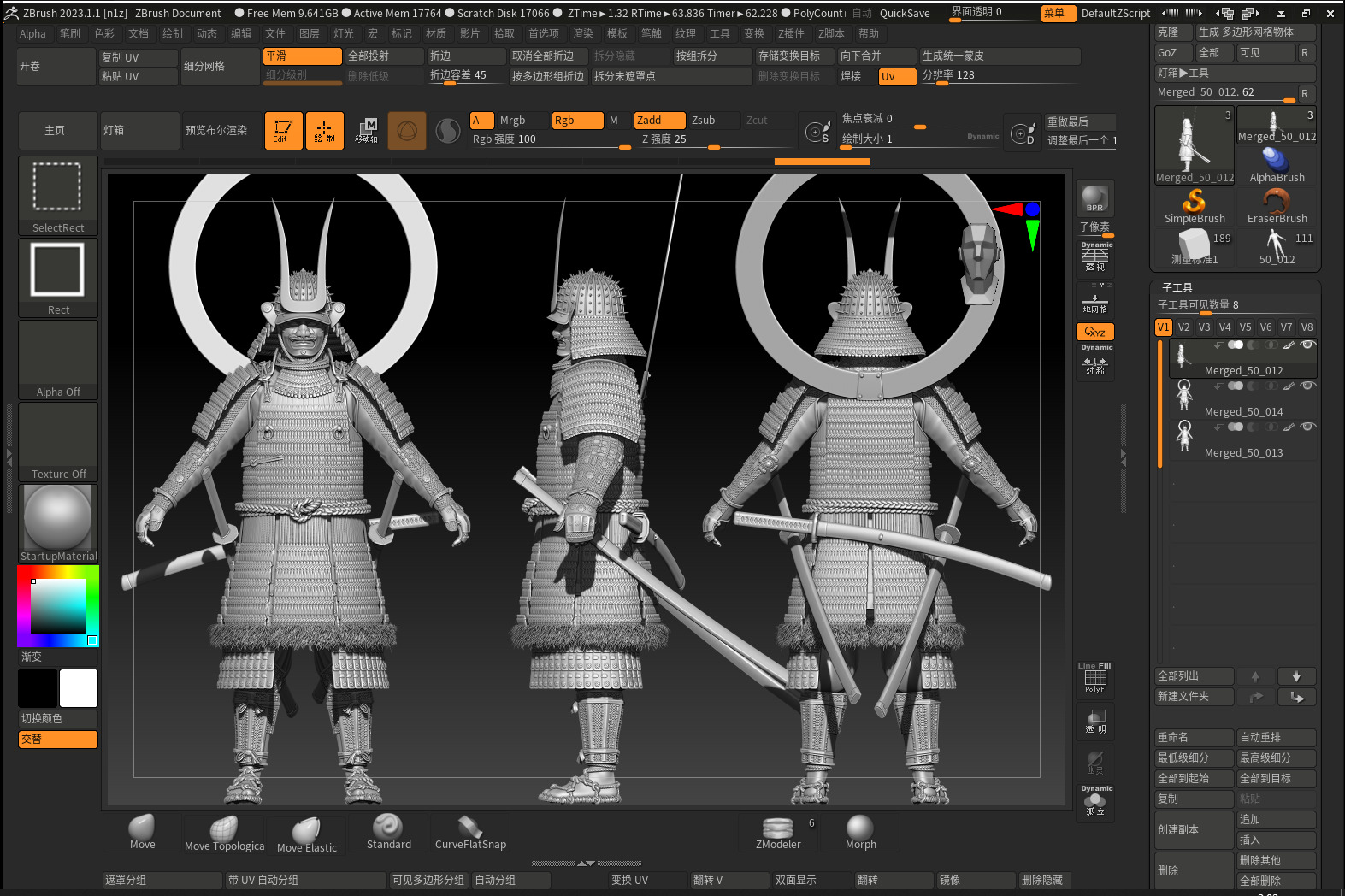The width and height of the screenshot is (1345, 896).
Task: Toggle the Rgb channel button
Action: click(578, 121)
